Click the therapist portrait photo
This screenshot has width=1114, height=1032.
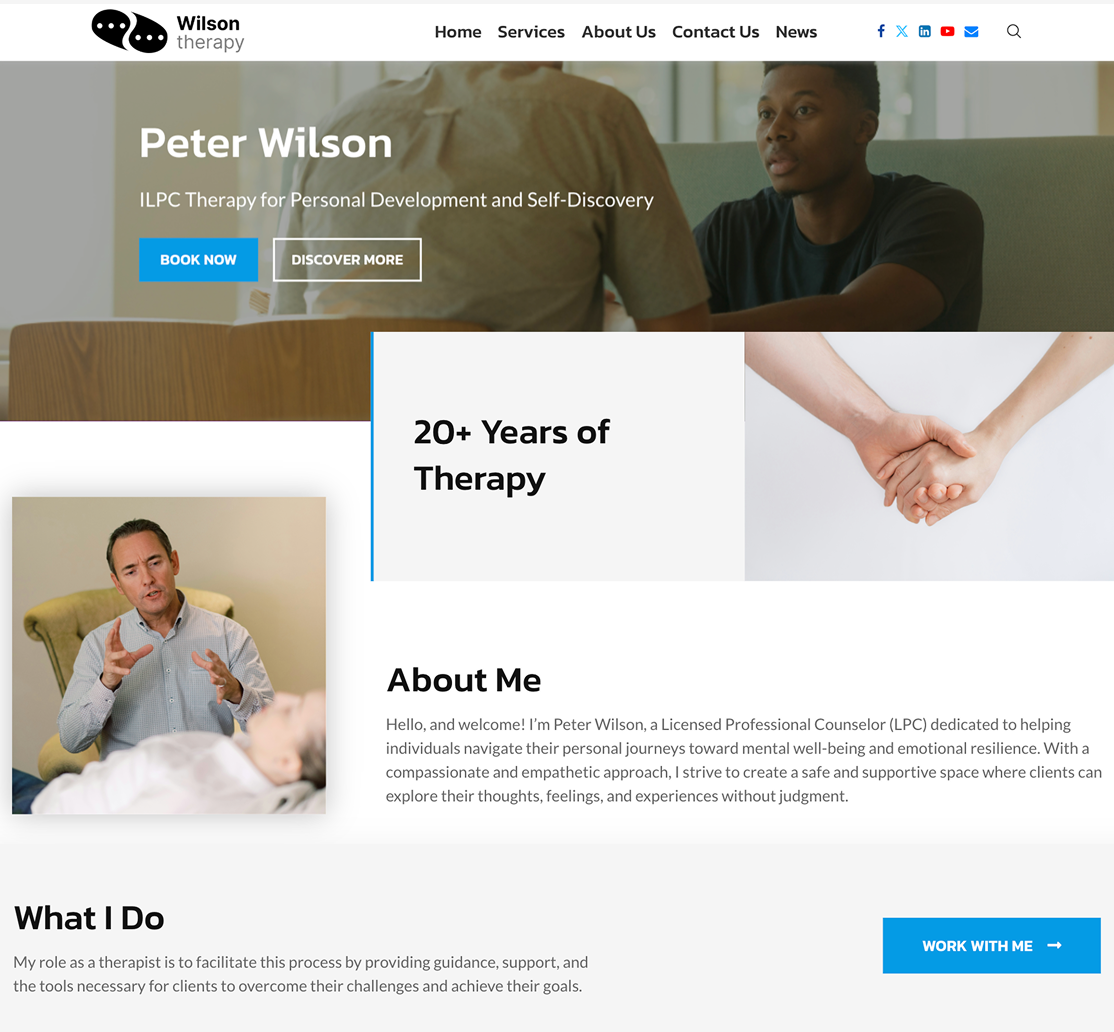tap(169, 655)
